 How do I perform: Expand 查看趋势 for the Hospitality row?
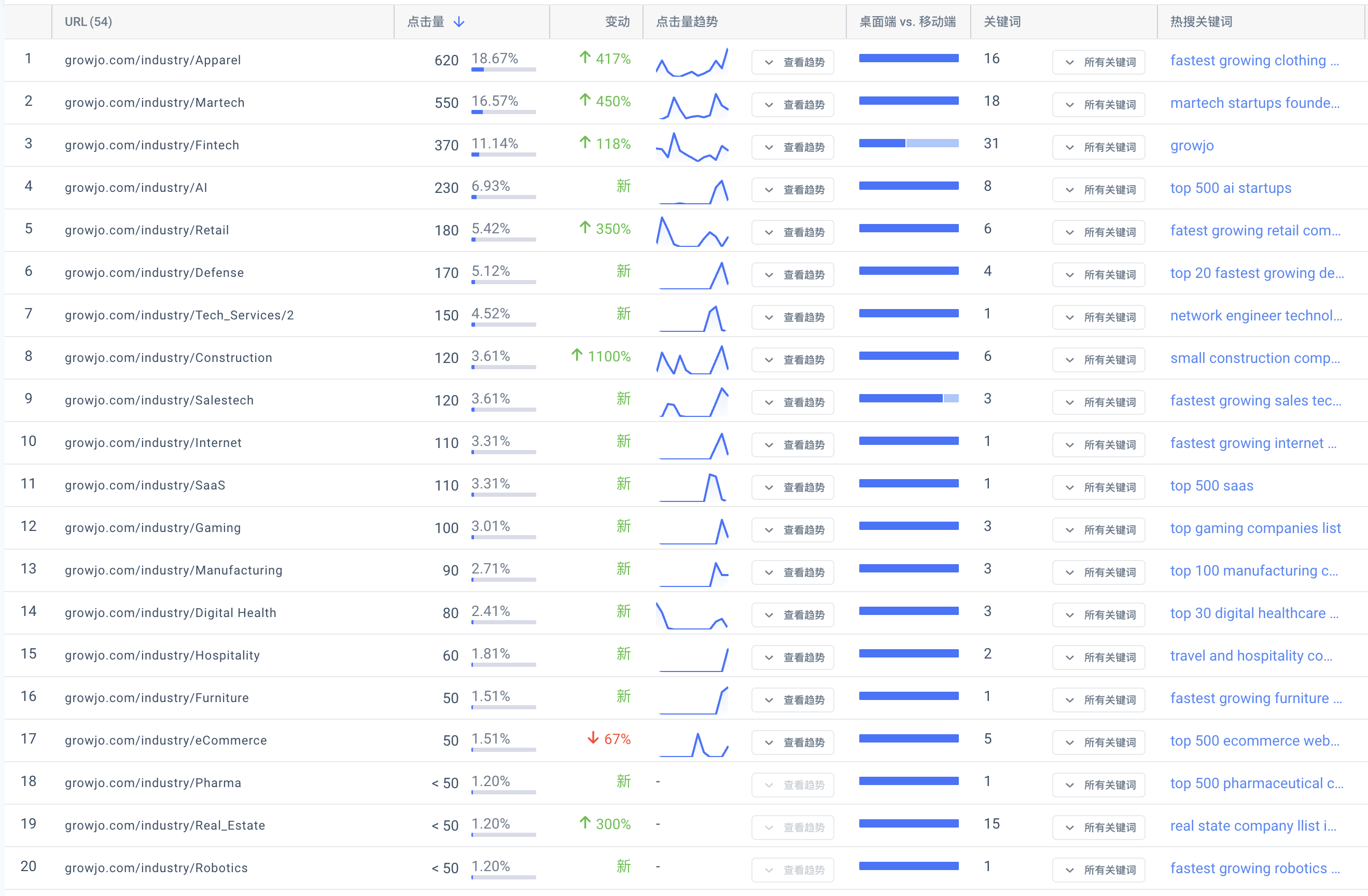pos(792,657)
